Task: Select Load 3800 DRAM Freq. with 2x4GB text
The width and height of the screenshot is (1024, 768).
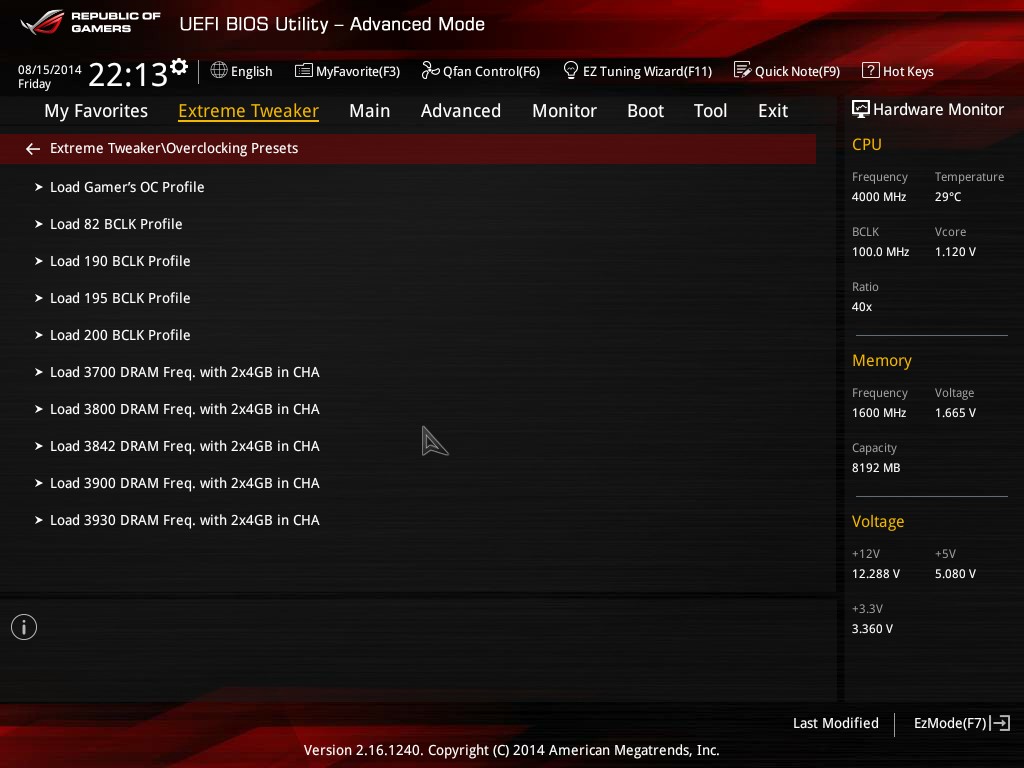Action: pyautogui.click(x=185, y=409)
